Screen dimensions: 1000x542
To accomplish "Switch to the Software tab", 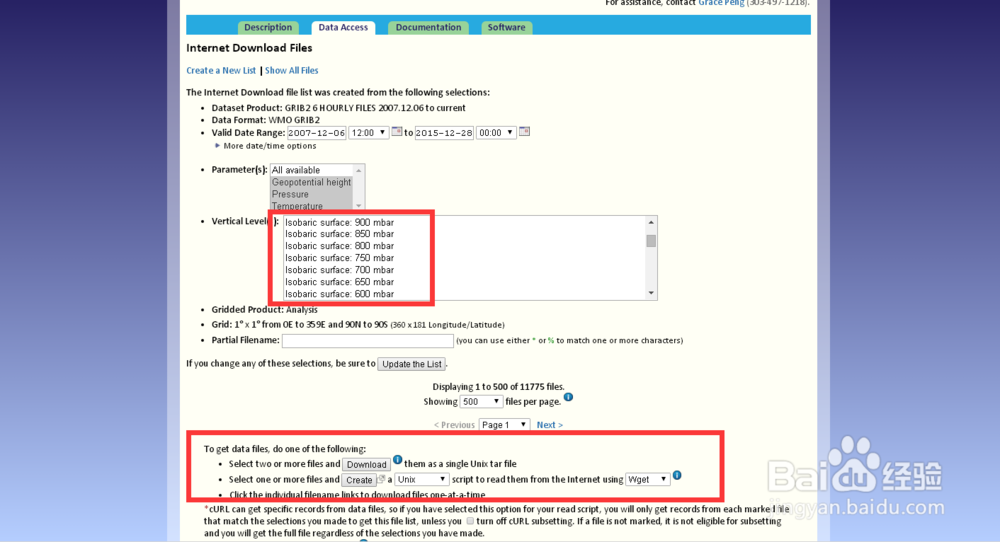I will click(506, 27).
